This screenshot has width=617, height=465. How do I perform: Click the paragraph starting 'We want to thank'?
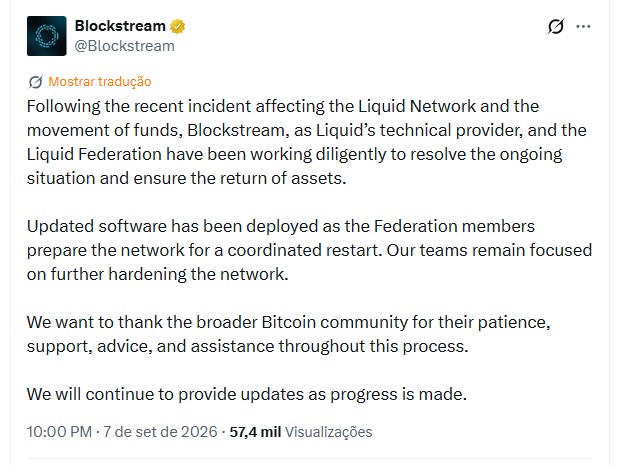(x=288, y=334)
